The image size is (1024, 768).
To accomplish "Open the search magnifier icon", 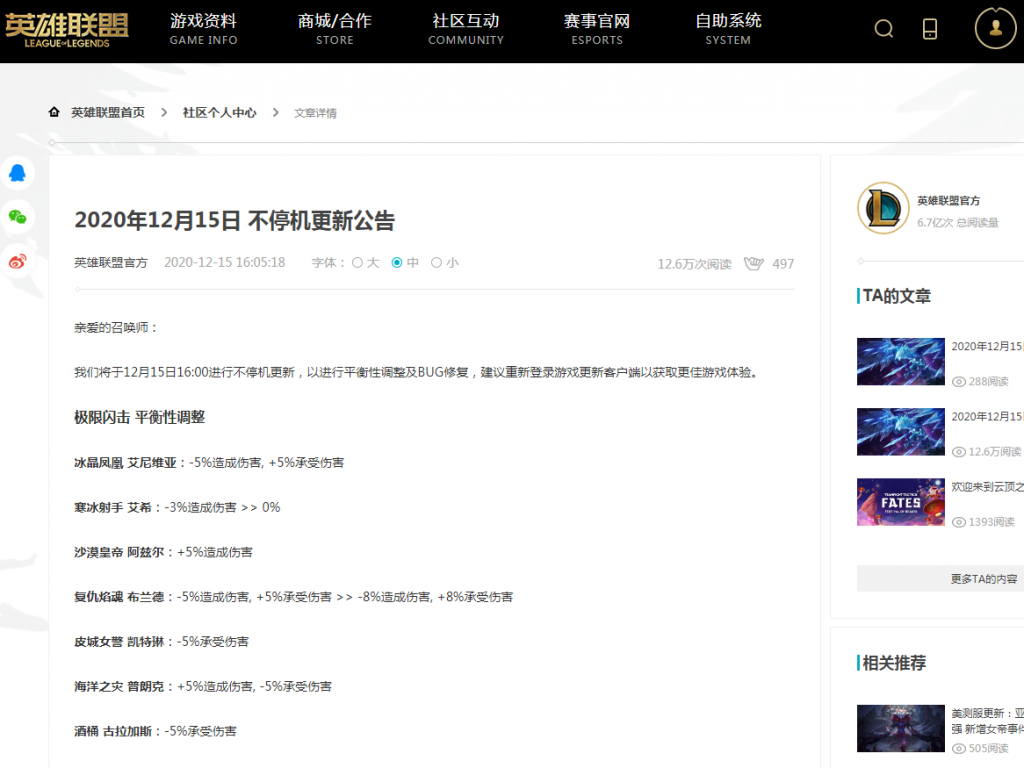I will [x=884, y=29].
